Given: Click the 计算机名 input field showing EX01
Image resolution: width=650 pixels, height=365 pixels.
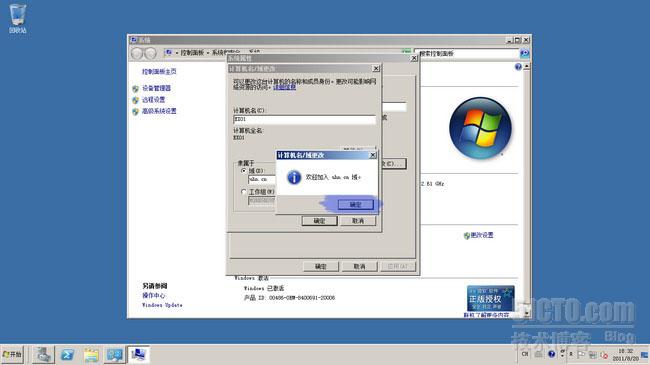Looking at the screenshot, I should (305, 119).
